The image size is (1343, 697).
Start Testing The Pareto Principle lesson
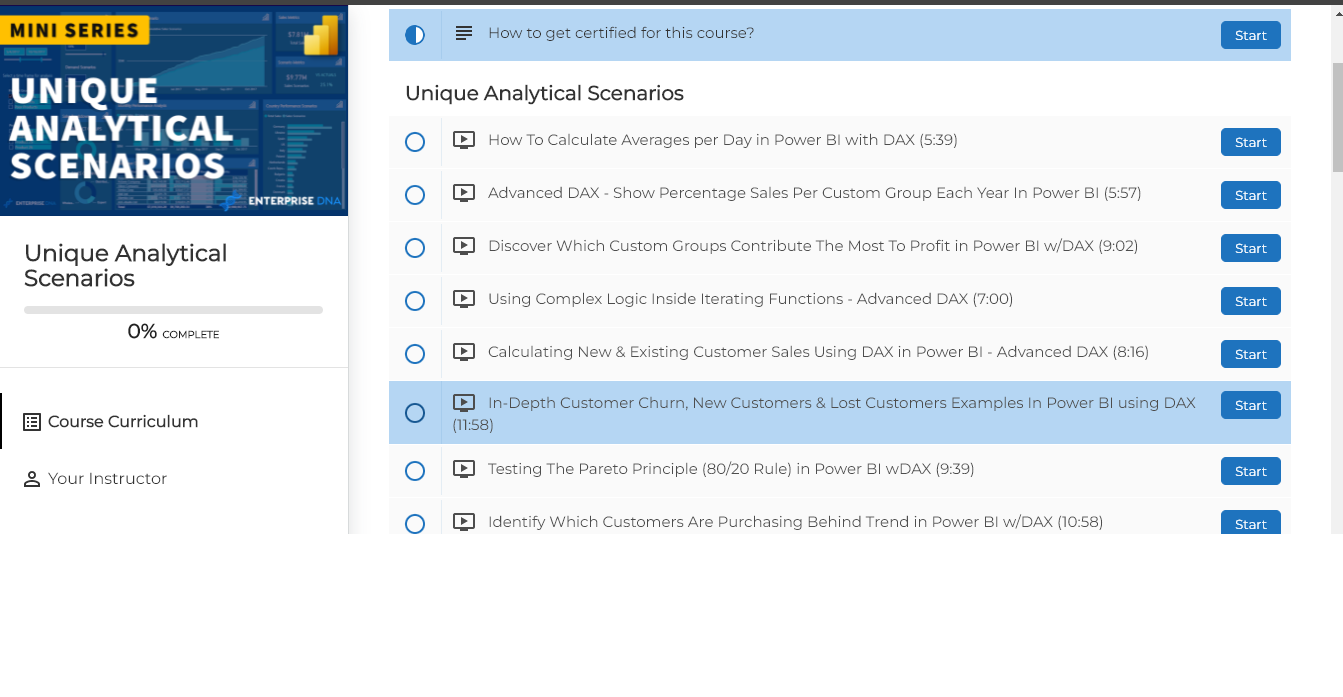(1250, 471)
